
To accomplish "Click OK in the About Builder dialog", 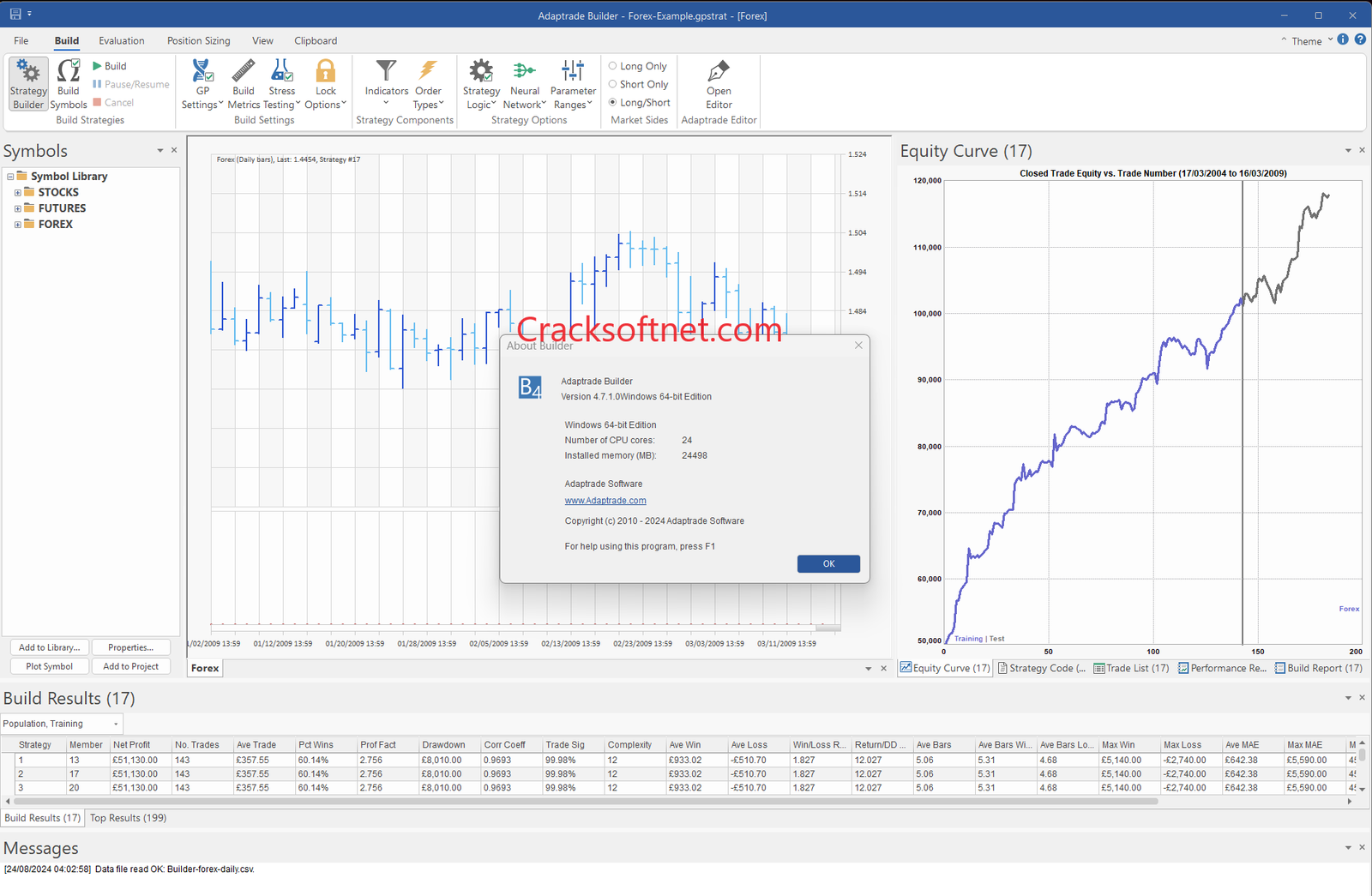I will click(x=828, y=563).
